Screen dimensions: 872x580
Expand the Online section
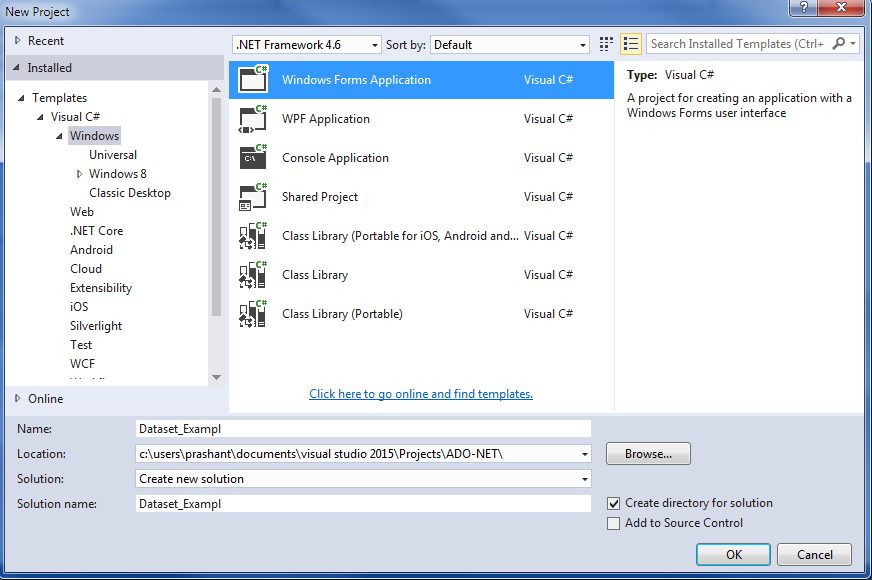click(18, 398)
